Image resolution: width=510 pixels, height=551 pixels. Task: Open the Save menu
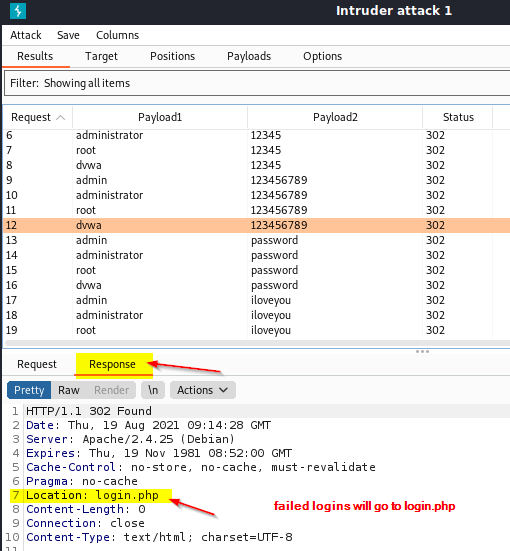68,35
